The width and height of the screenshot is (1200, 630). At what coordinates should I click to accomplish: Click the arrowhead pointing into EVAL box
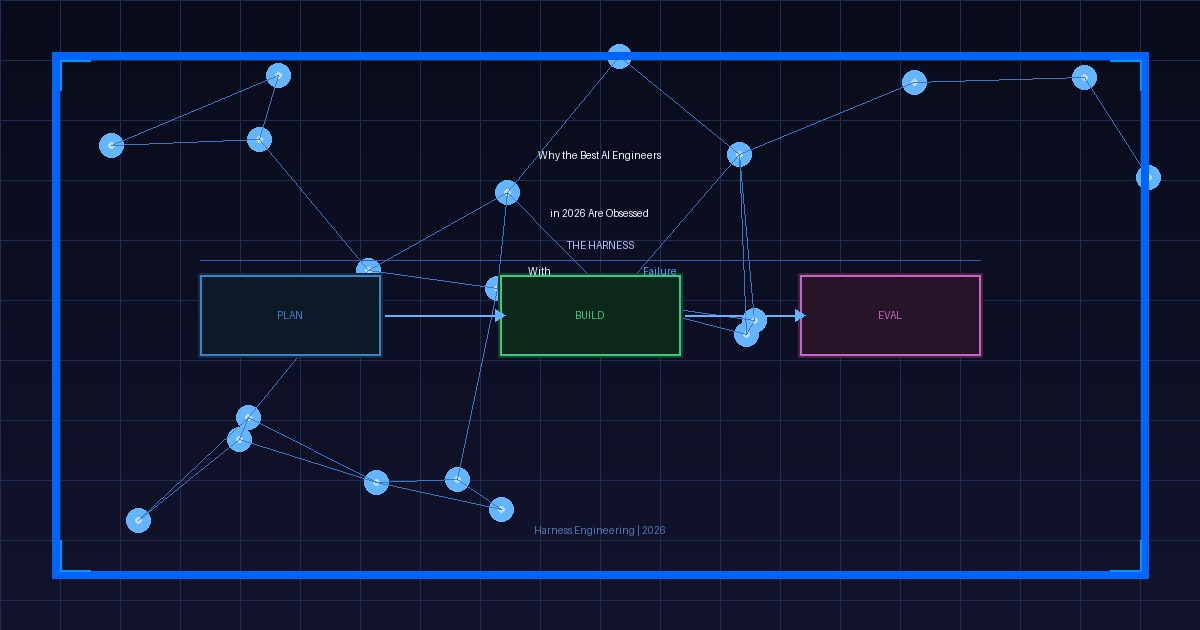pyautogui.click(x=799, y=316)
